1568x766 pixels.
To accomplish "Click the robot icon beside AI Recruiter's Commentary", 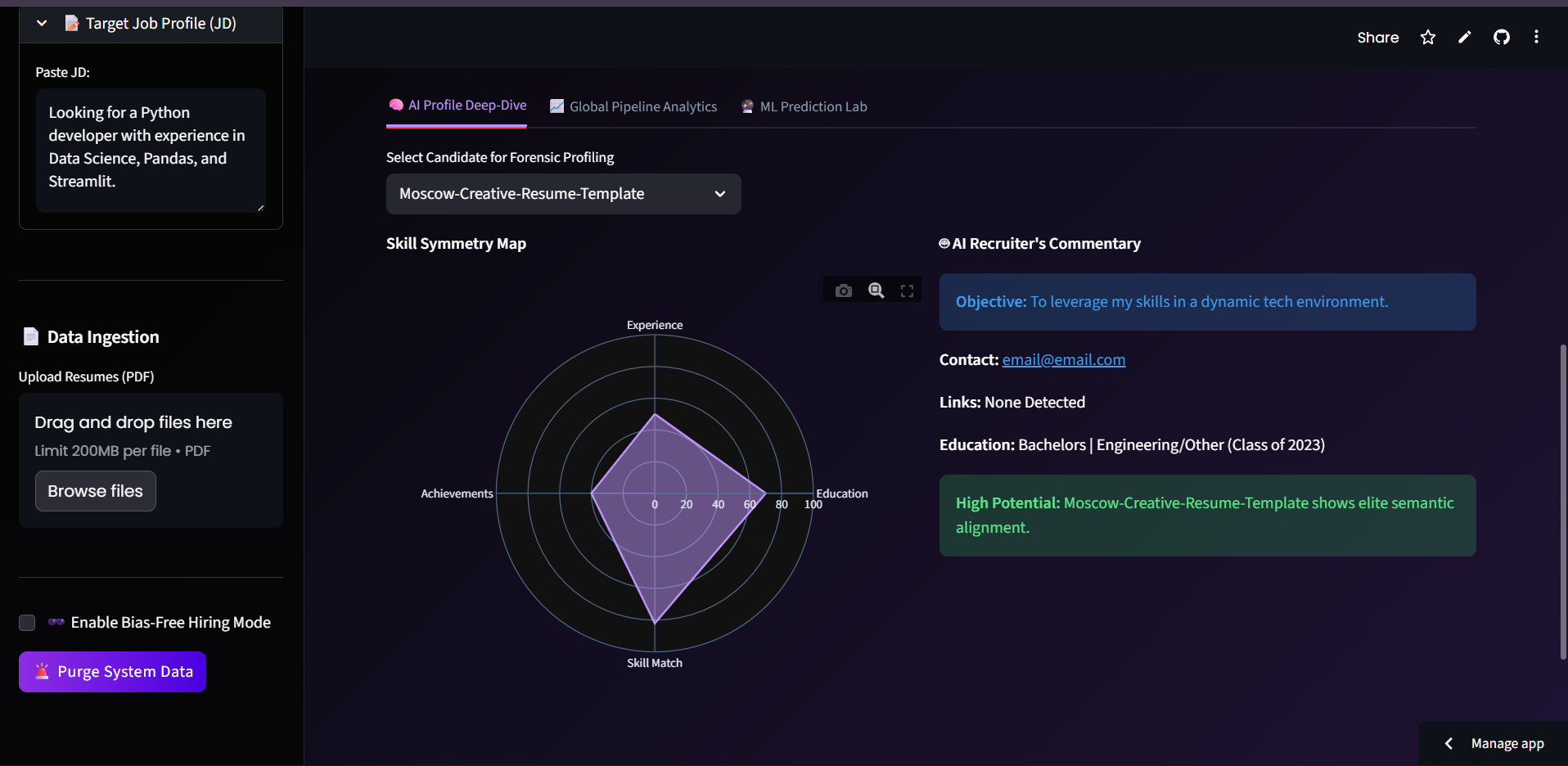I will click(x=944, y=243).
